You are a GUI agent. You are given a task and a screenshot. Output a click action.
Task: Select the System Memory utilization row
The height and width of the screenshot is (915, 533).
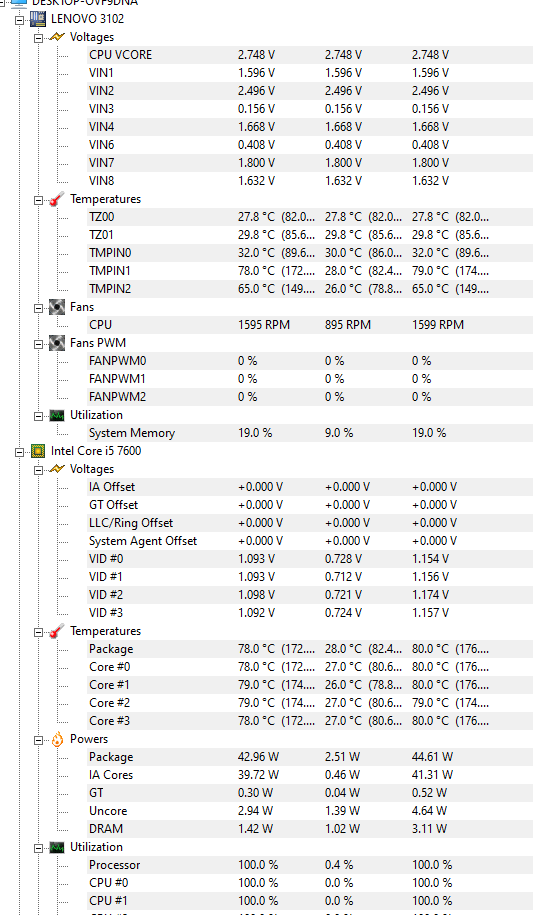tap(309, 433)
